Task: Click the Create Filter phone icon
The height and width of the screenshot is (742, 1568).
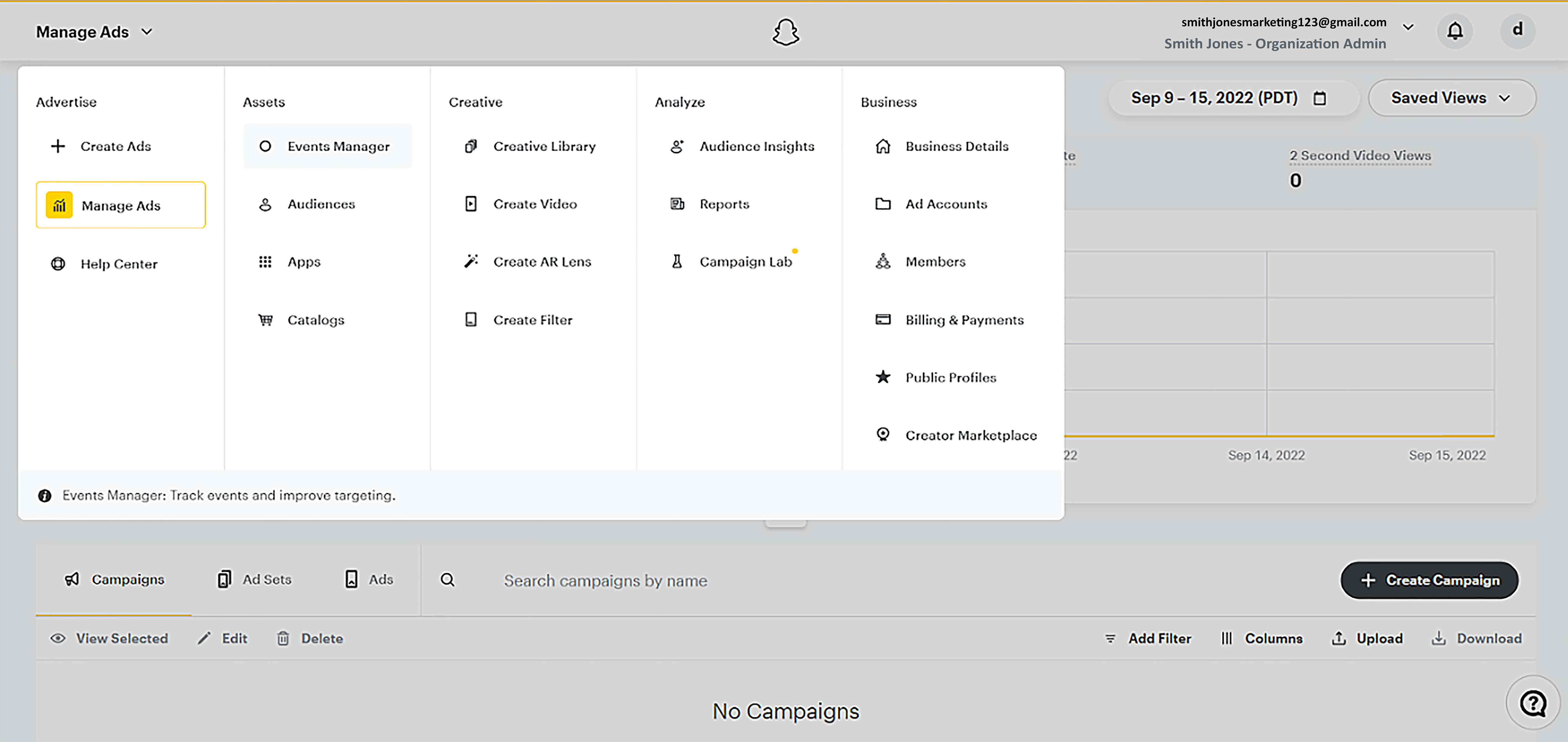Action: pos(471,320)
